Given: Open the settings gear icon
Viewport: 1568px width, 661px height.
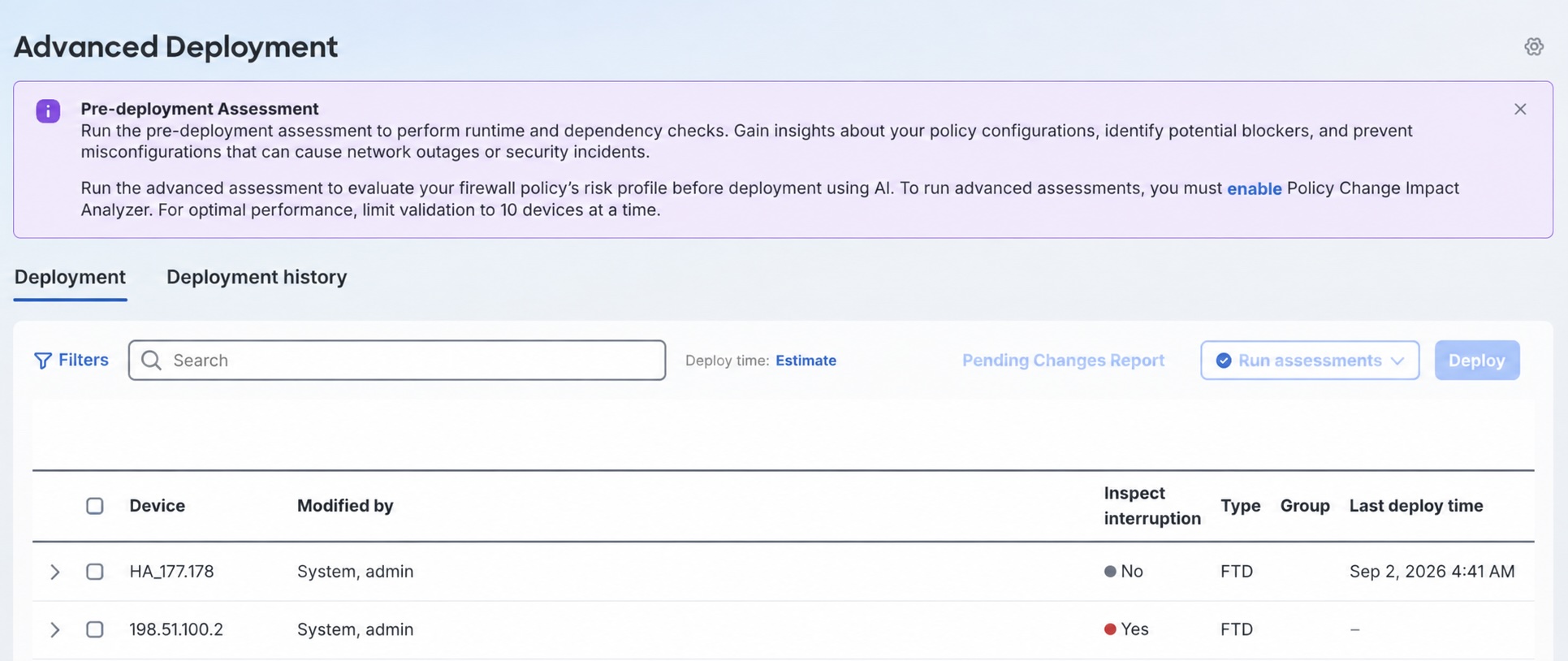Looking at the screenshot, I should 1533,46.
